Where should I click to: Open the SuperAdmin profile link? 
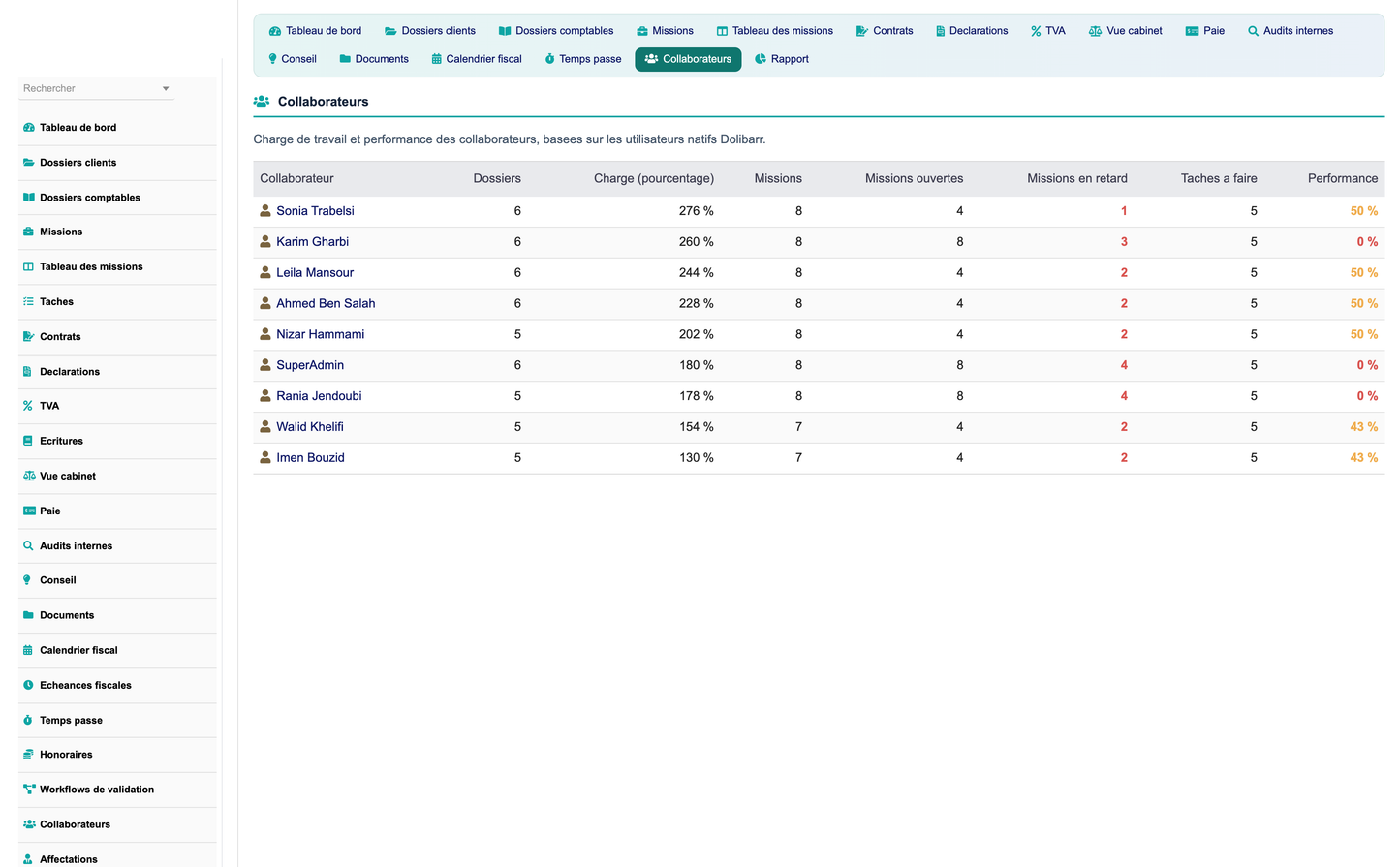[x=310, y=365]
